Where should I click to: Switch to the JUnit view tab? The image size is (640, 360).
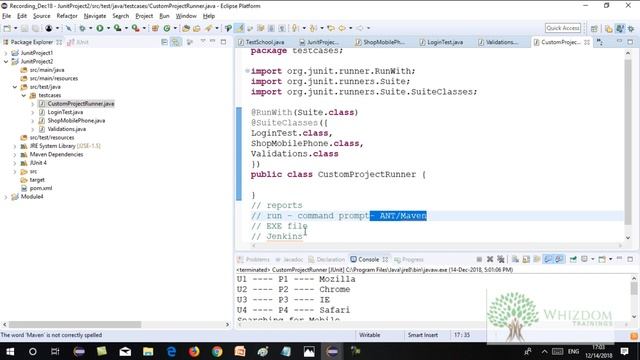78,42
